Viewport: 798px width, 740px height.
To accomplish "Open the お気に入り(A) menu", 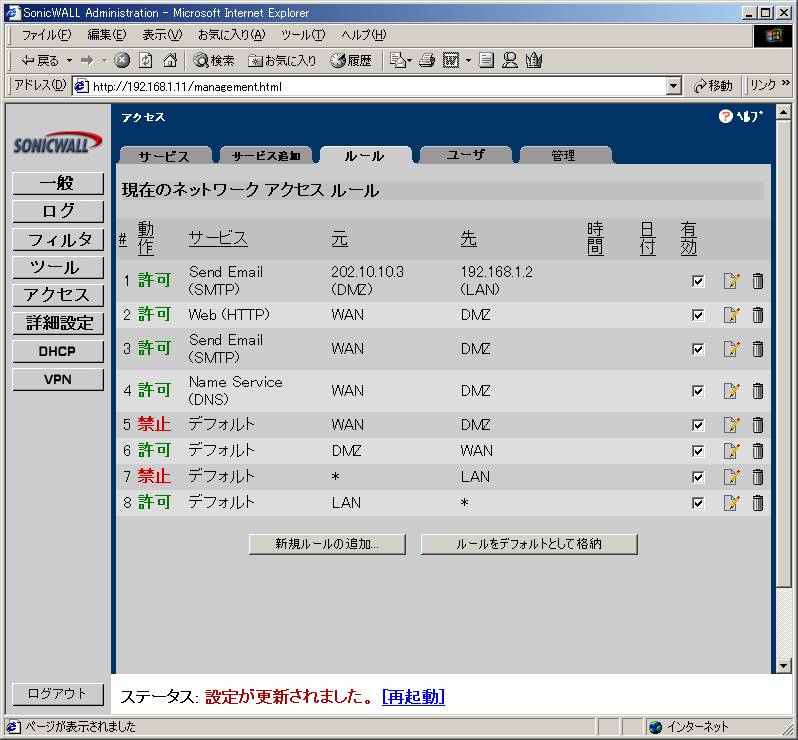I will pyautogui.click(x=232, y=35).
